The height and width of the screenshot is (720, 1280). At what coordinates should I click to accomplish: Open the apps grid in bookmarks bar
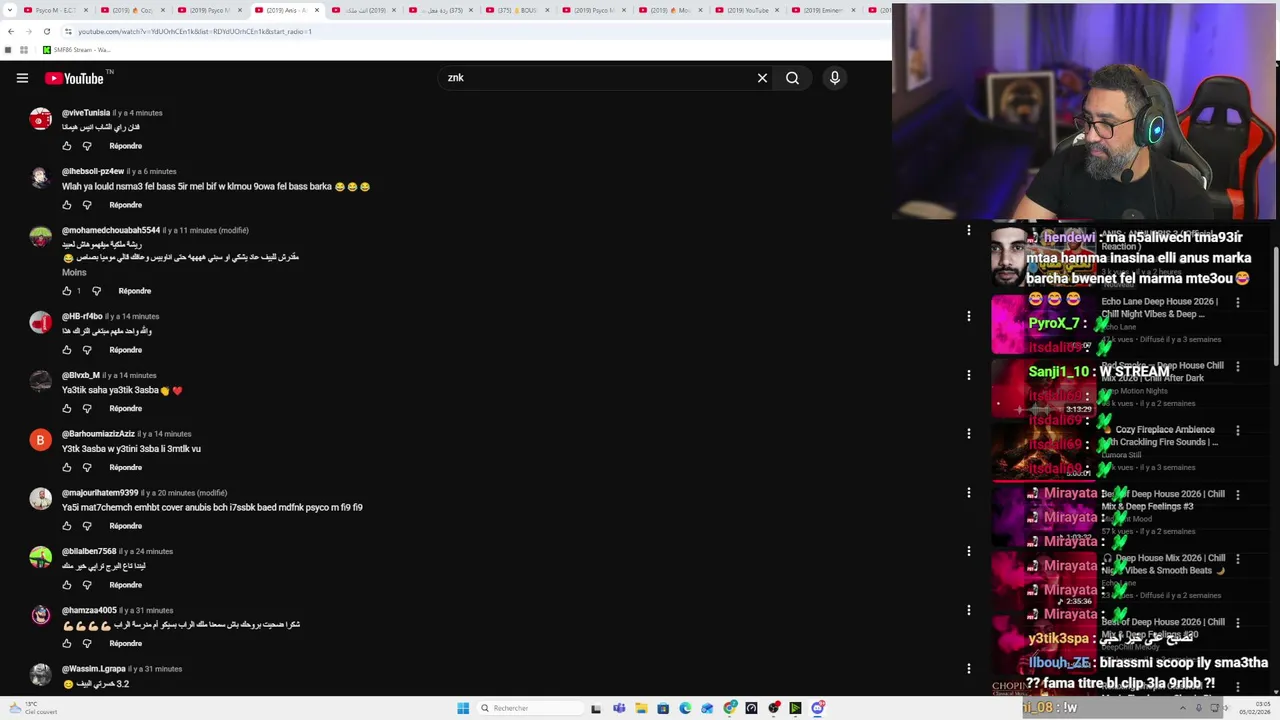24,49
